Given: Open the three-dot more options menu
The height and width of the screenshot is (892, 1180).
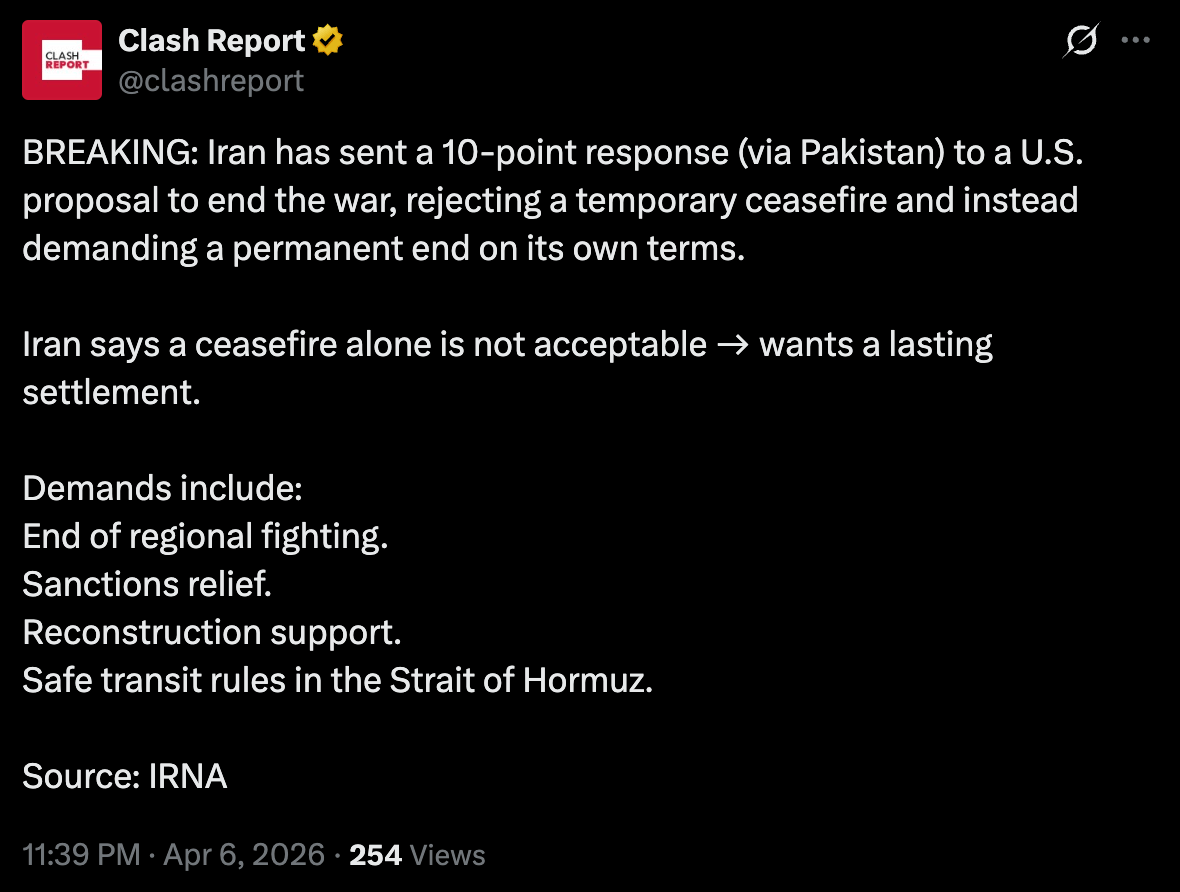Looking at the screenshot, I should click(1136, 41).
